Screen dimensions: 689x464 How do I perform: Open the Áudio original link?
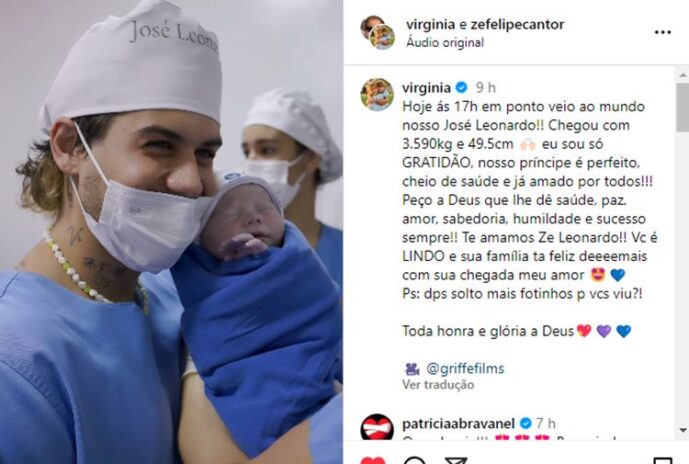point(445,43)
